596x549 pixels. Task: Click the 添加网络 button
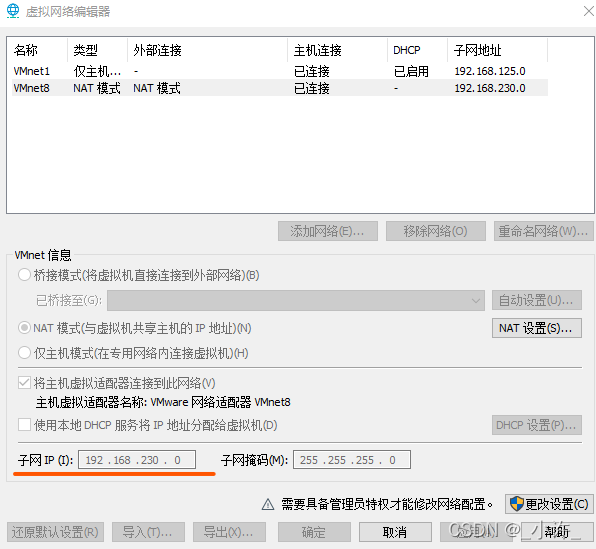pyautogui.click(x=328, y=231)
